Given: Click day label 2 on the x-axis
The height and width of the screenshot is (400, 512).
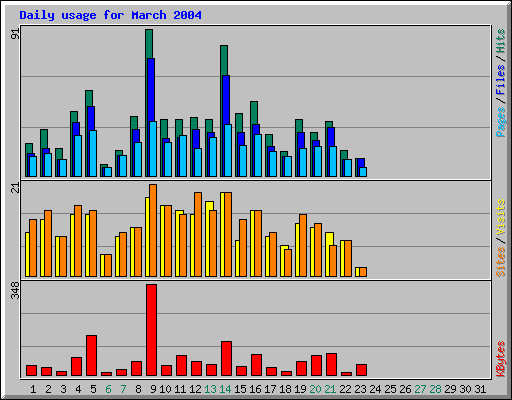Looking at the screenshot, I should 48,389.
